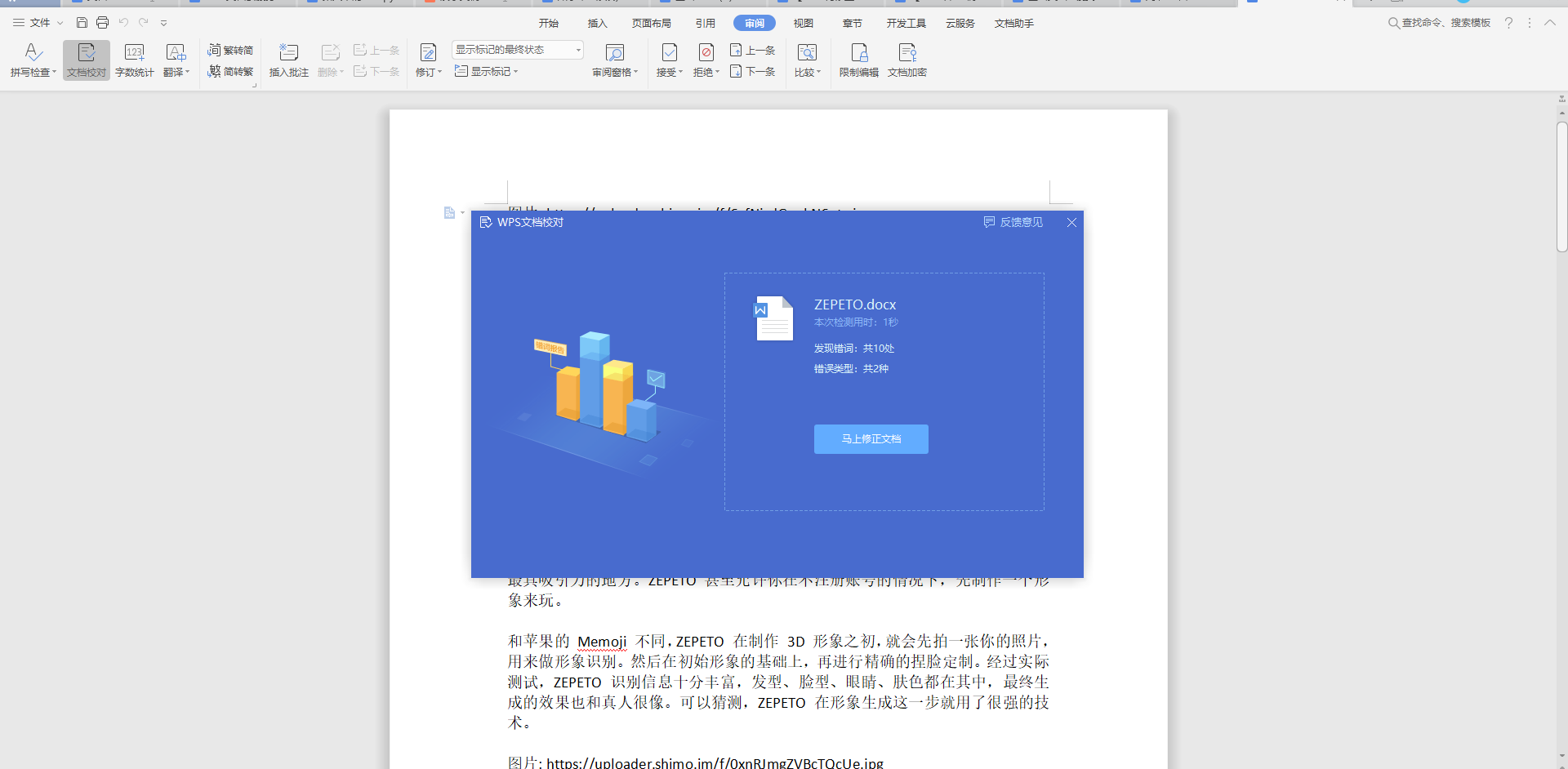Toggle 修订 track changes

(429, 60)
